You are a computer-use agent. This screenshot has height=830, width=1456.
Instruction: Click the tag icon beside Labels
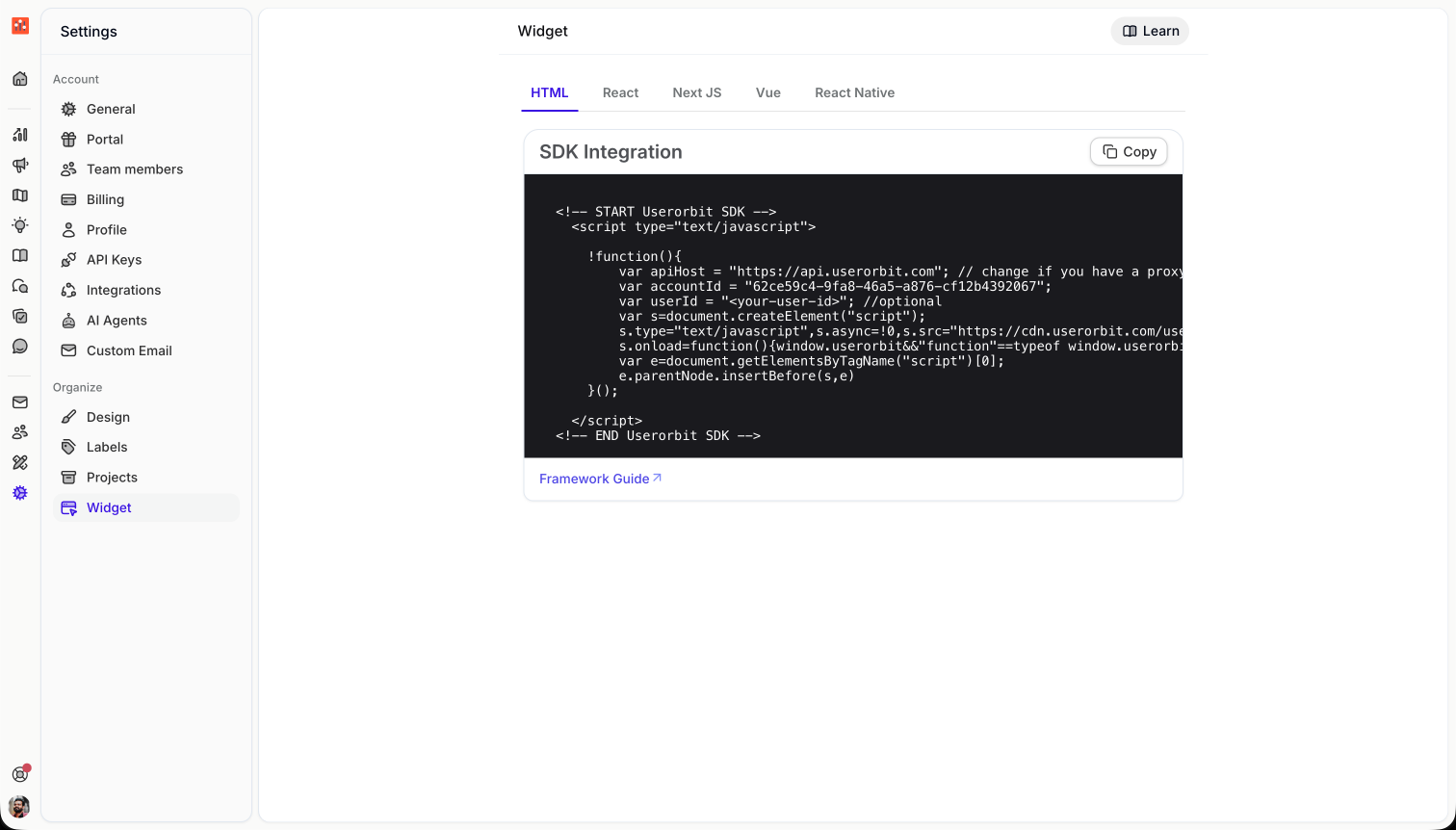[x=68, y=447]
